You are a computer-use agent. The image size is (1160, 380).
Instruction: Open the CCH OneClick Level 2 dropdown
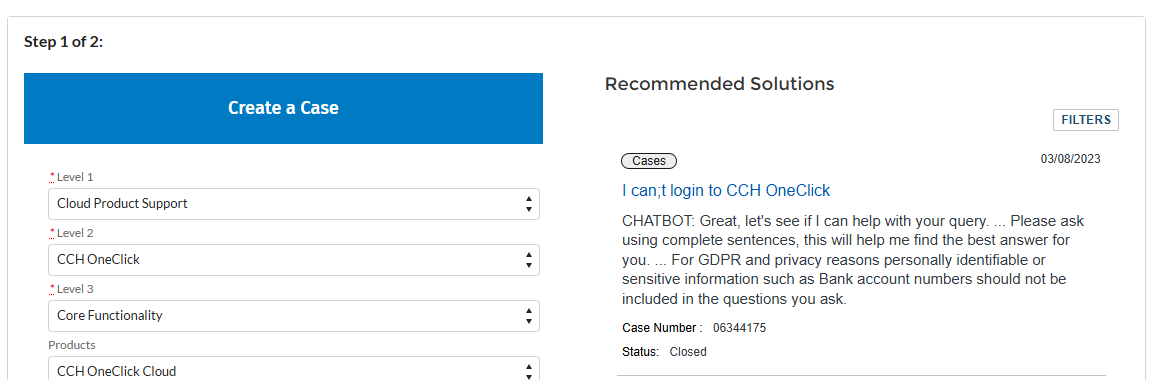294,260
